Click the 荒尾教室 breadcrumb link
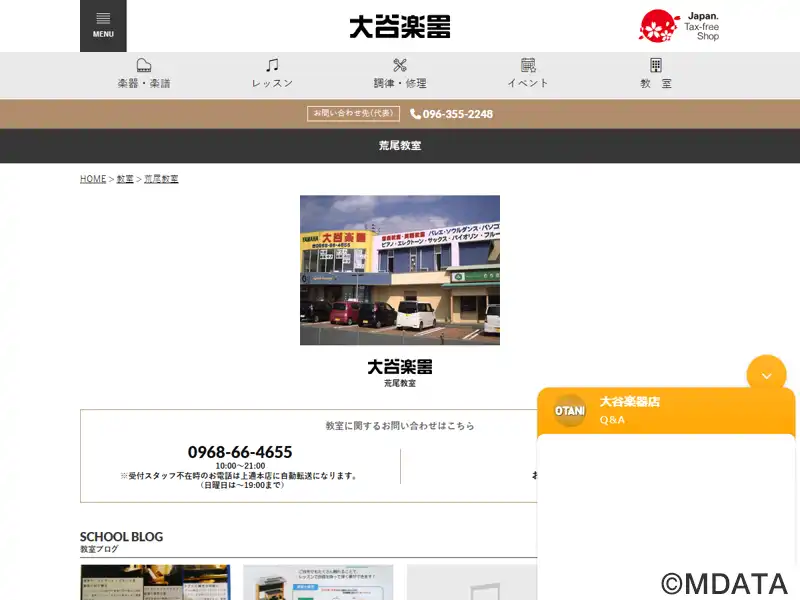 [161, 179]
